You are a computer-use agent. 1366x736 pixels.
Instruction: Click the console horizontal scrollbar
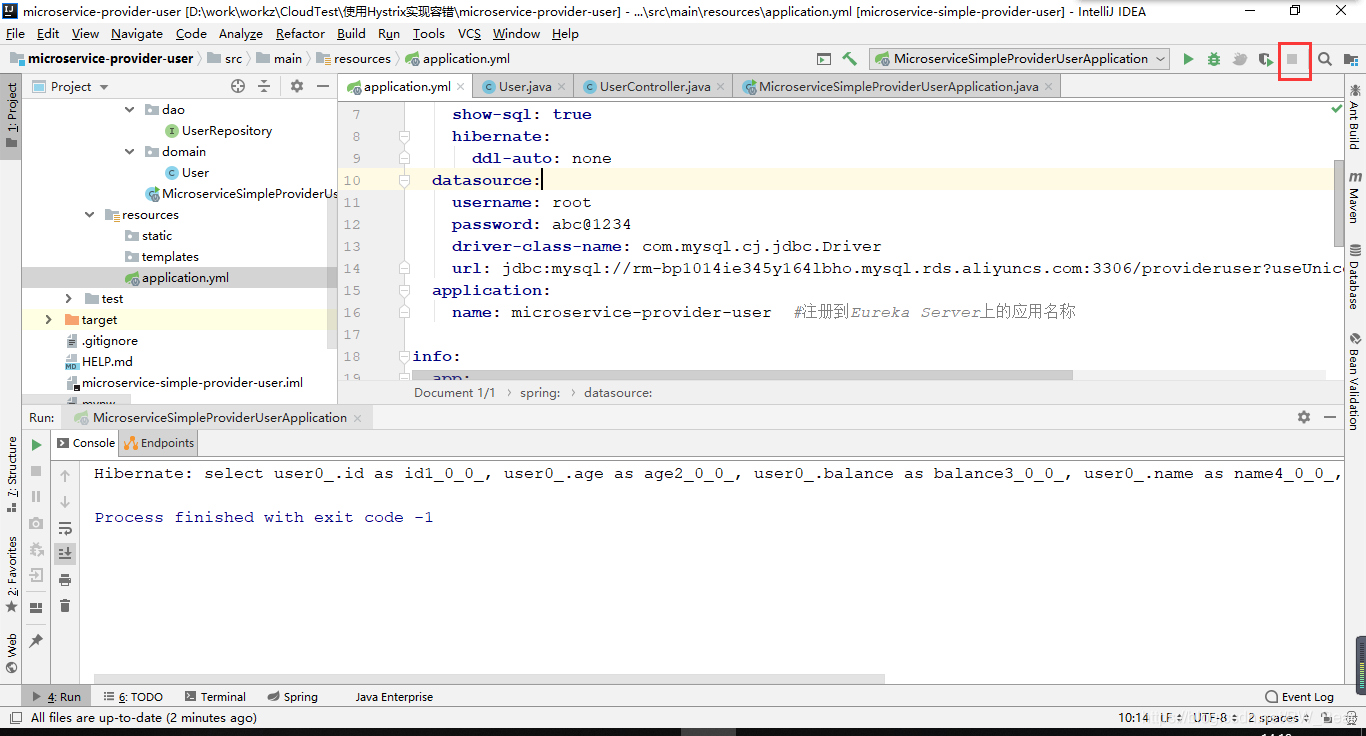pyautogui.click(x=490, y=678)
